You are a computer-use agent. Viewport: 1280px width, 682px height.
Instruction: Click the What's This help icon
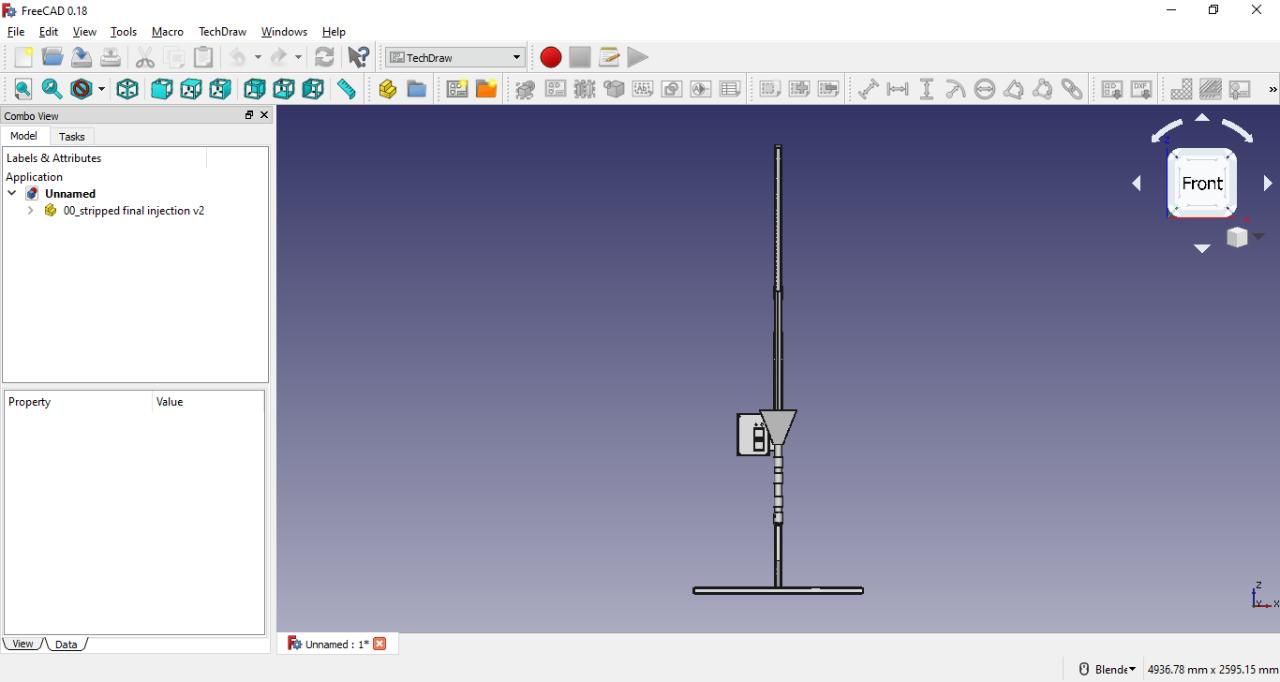[358, 57]
